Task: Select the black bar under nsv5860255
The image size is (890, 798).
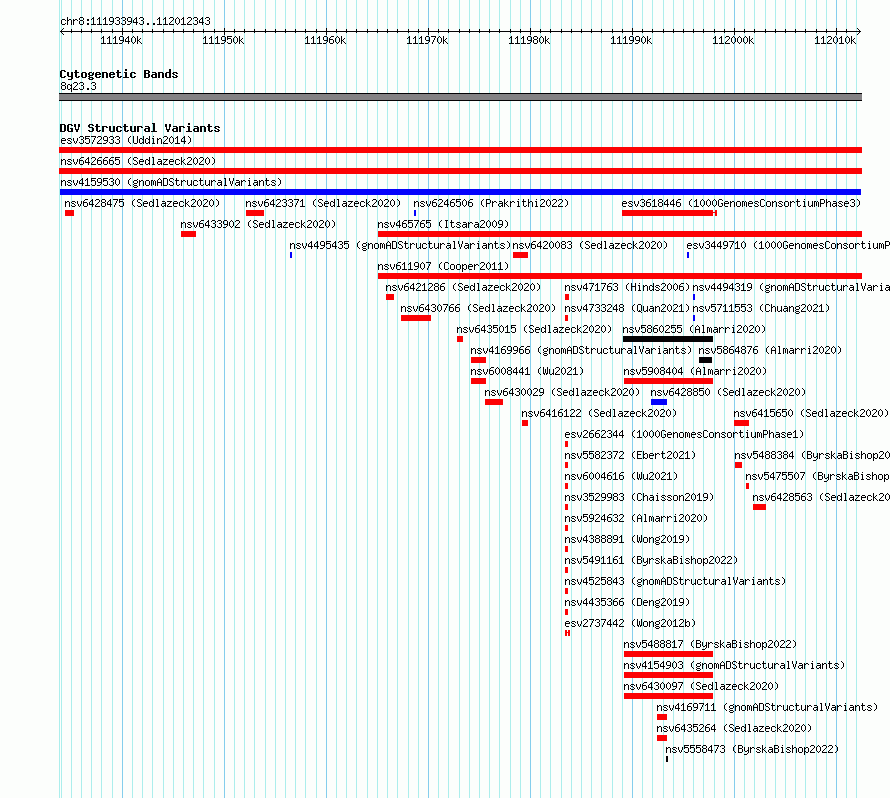Action: point(668,339)
